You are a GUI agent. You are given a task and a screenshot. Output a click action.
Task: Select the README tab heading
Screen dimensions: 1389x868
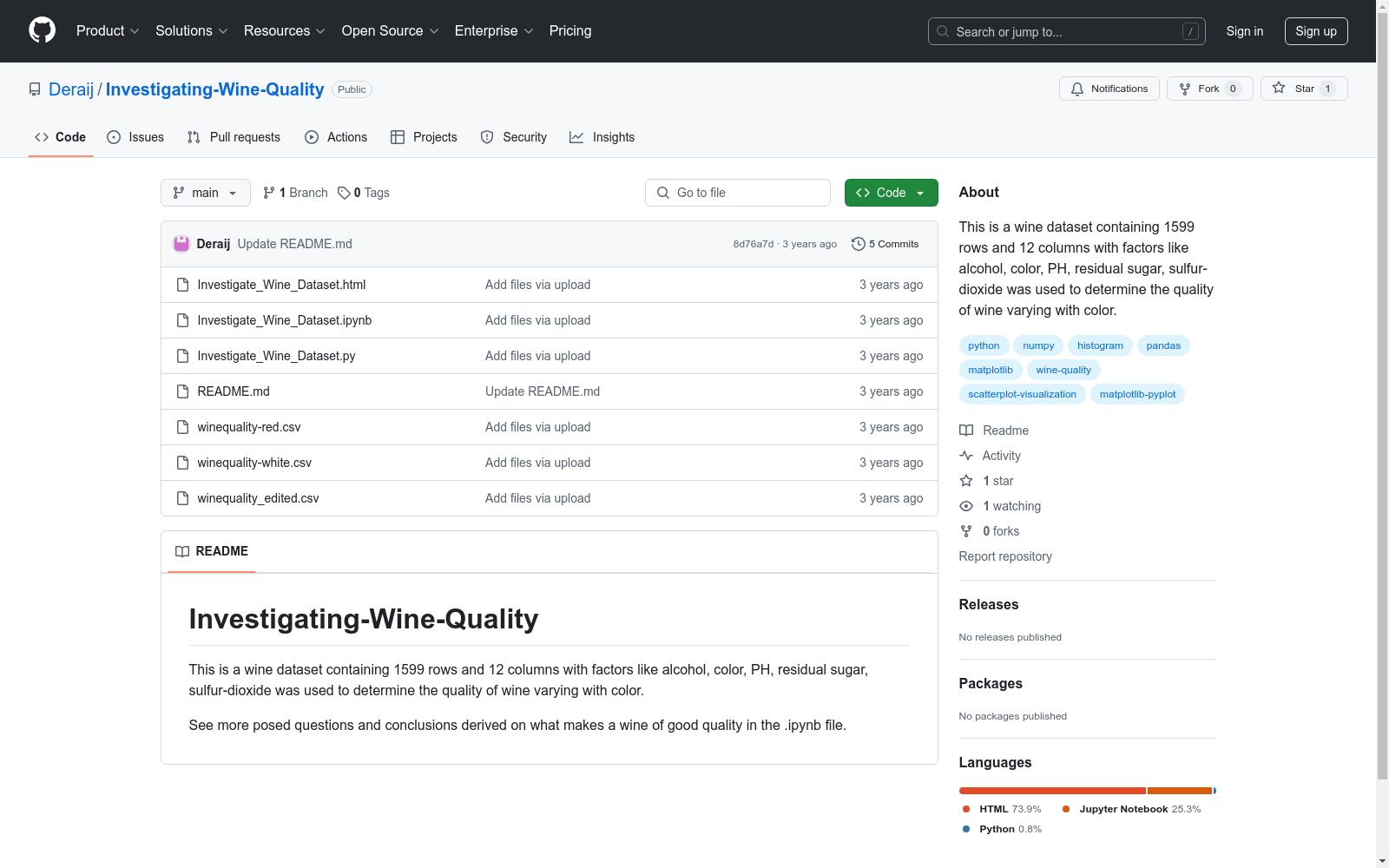[212, 551]
